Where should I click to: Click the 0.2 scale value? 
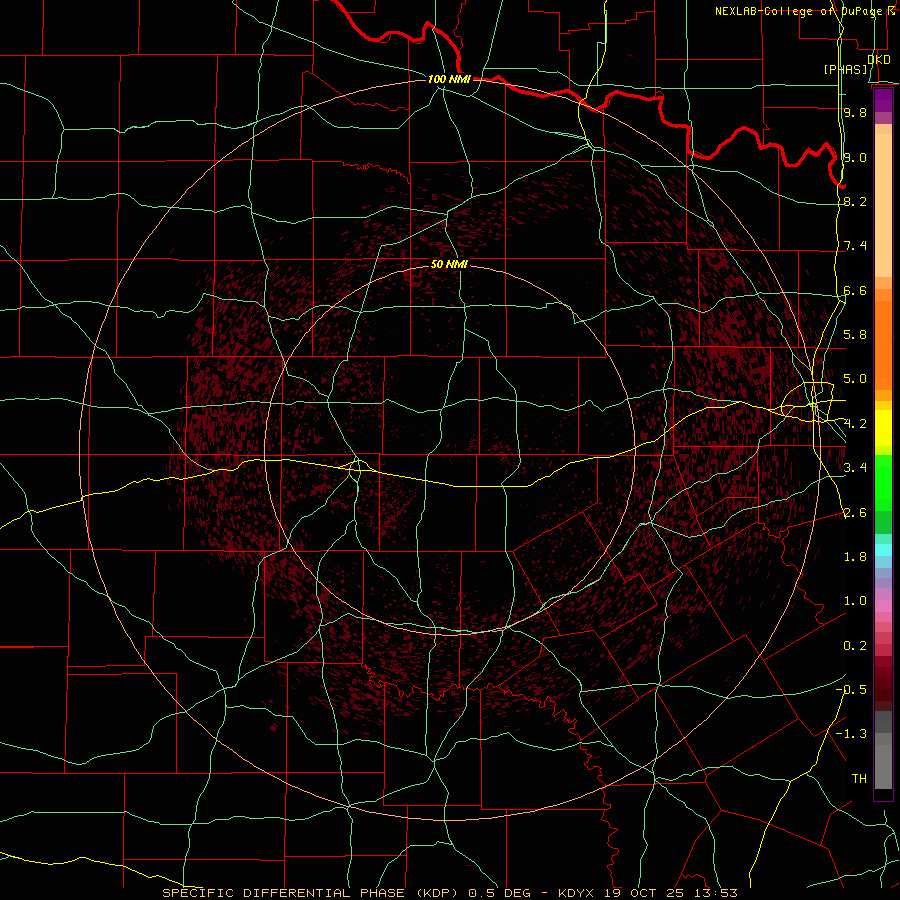855,645
